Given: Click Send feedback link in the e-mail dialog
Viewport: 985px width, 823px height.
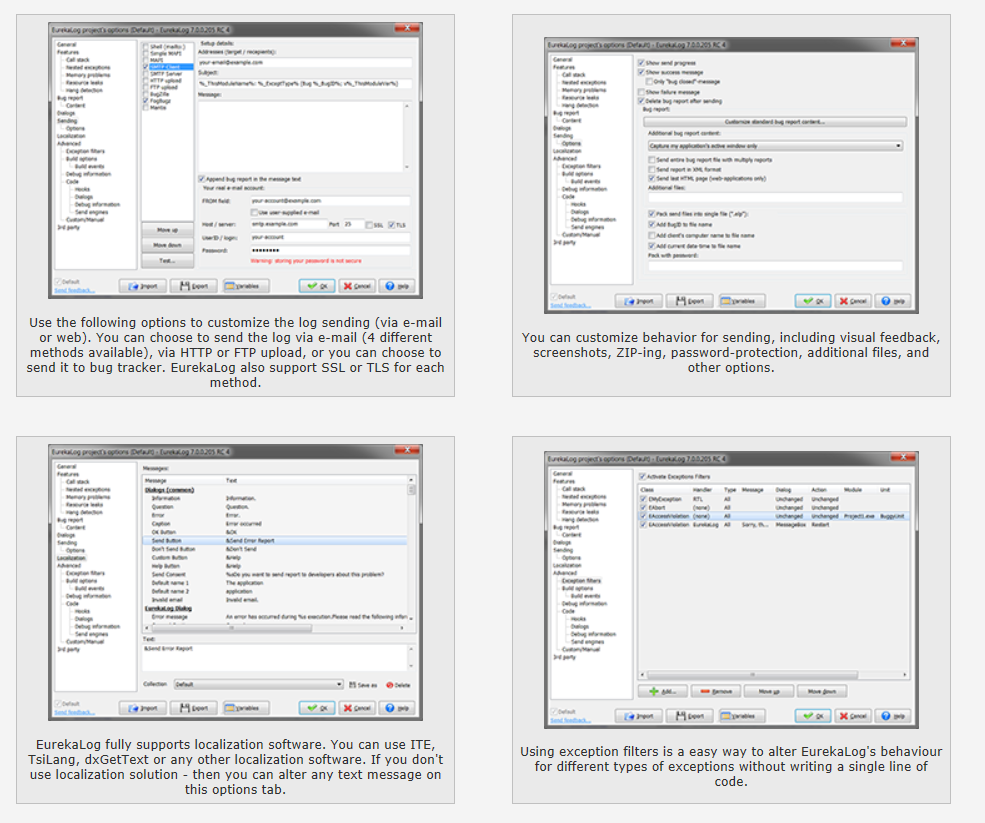Looking at the screenshot, I should [x=75, y=290].
